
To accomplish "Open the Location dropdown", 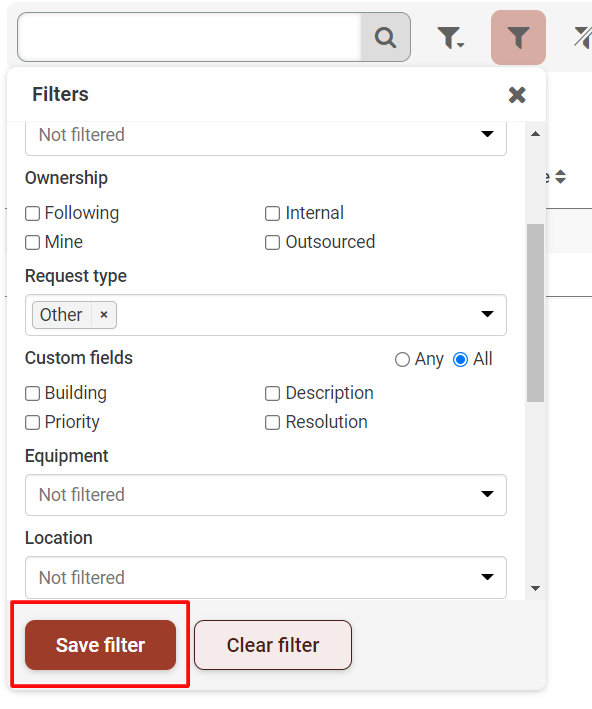I will (266, 577).
